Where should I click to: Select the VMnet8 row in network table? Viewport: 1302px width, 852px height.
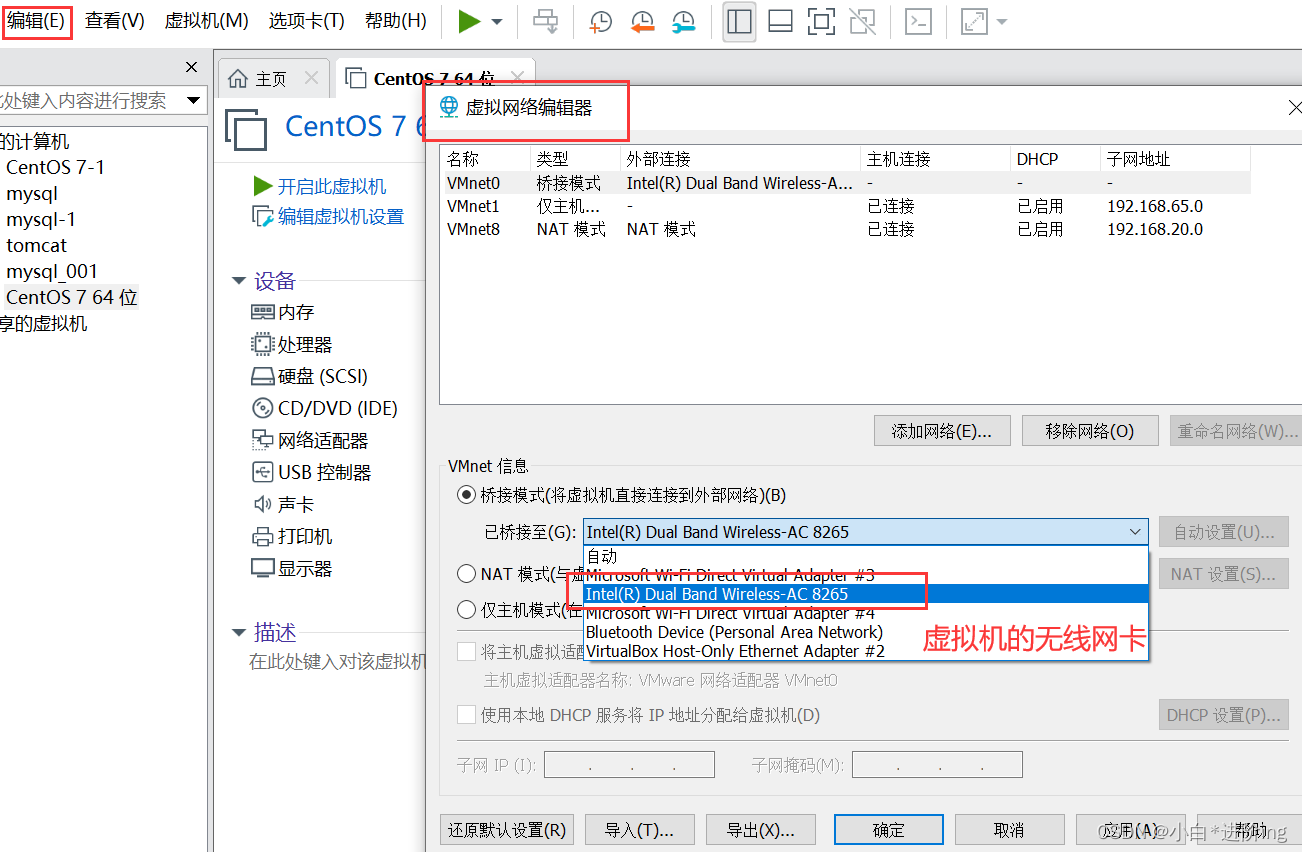coord(846,229)
